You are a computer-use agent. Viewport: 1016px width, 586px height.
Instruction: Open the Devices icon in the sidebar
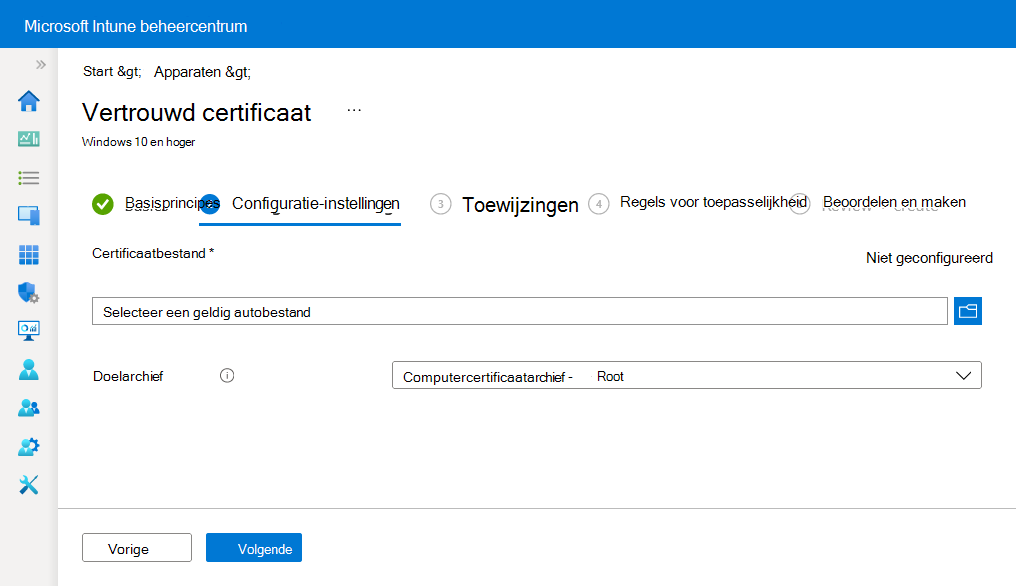pos(29,215)
